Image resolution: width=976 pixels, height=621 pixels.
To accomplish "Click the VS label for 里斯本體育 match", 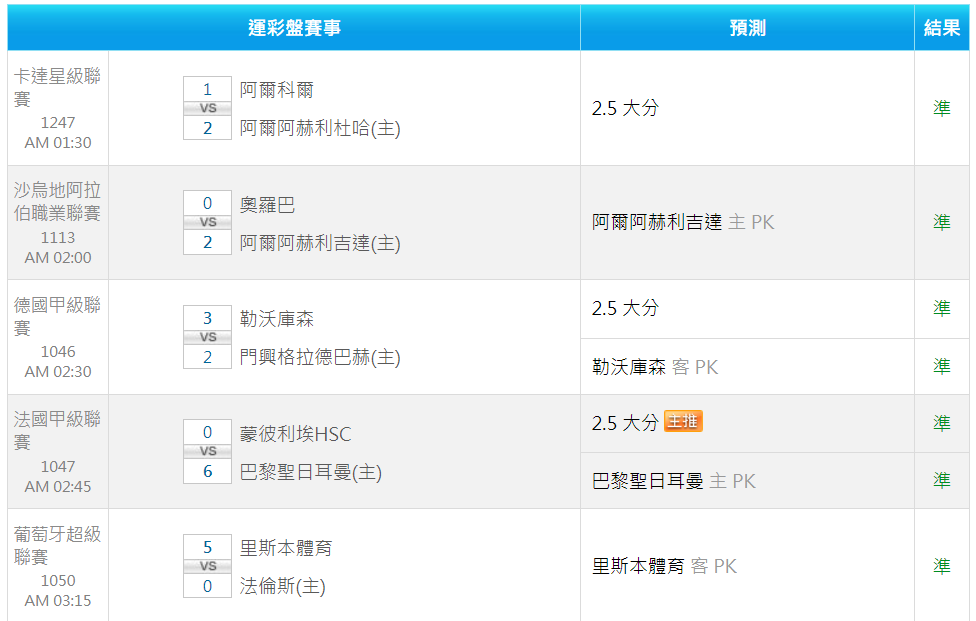I will click(208, 566).
